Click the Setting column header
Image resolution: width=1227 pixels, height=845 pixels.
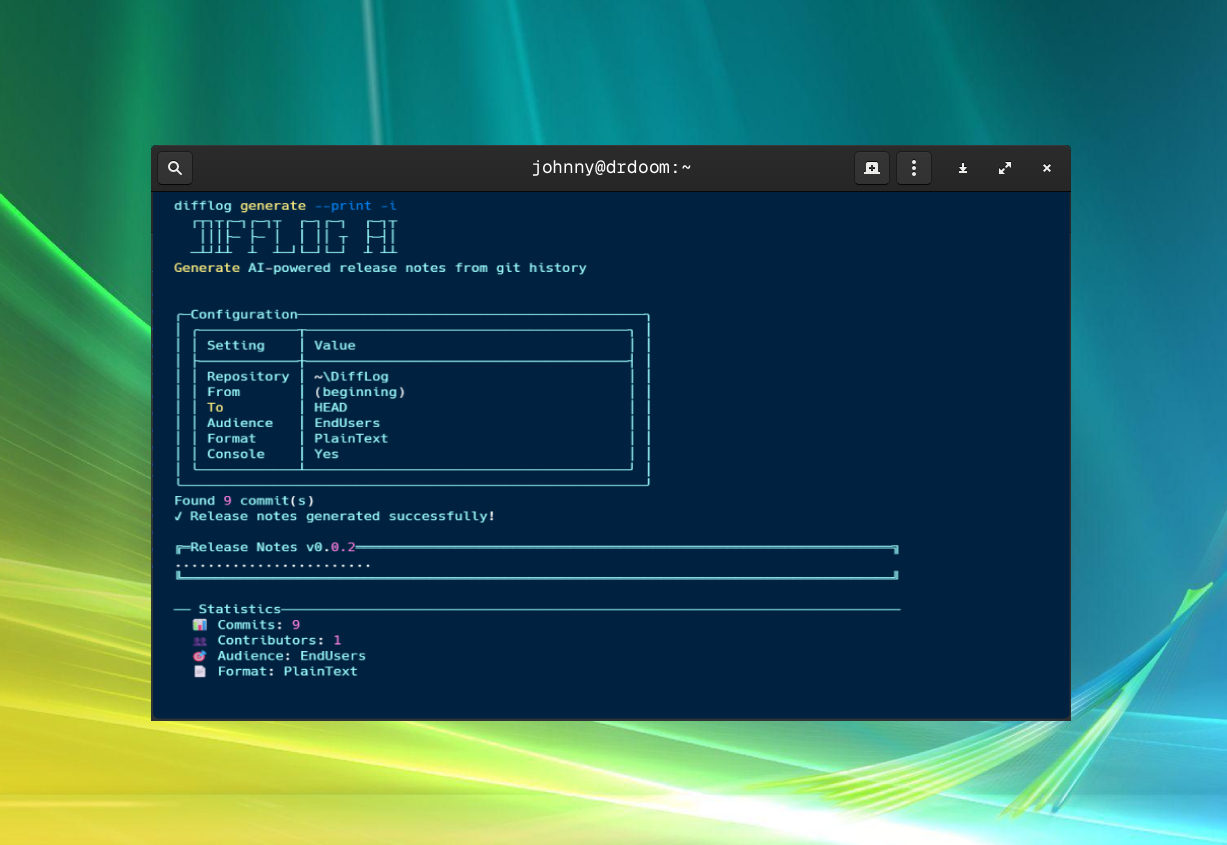click(236, 345)
